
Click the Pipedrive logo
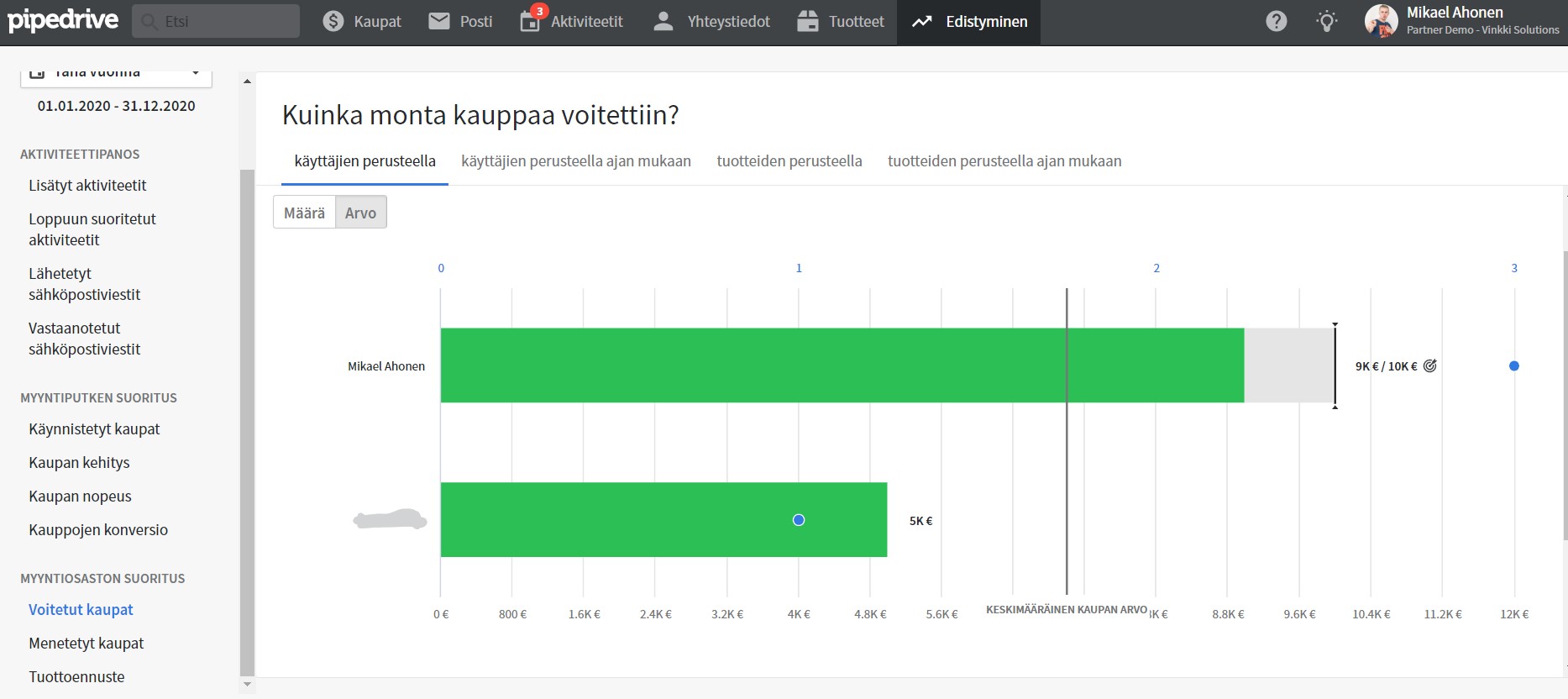click(63, 20)
